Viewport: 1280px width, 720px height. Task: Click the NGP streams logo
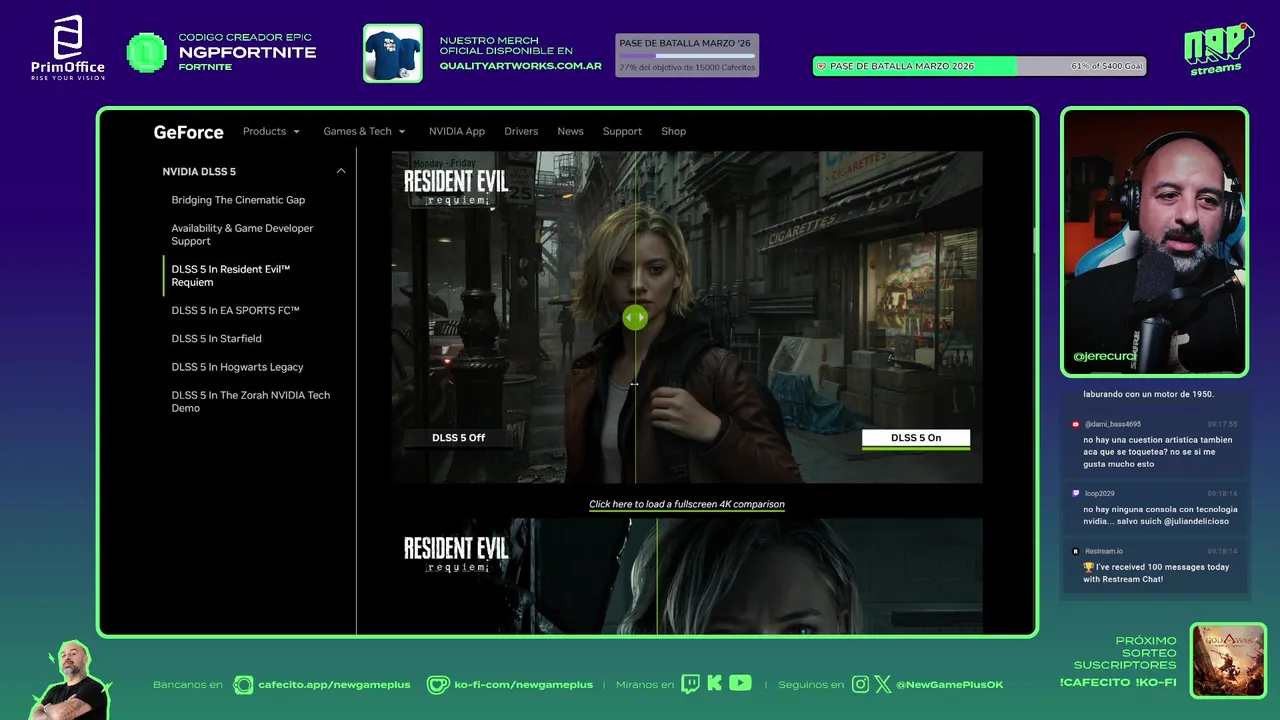click(x=1218, y=49)
